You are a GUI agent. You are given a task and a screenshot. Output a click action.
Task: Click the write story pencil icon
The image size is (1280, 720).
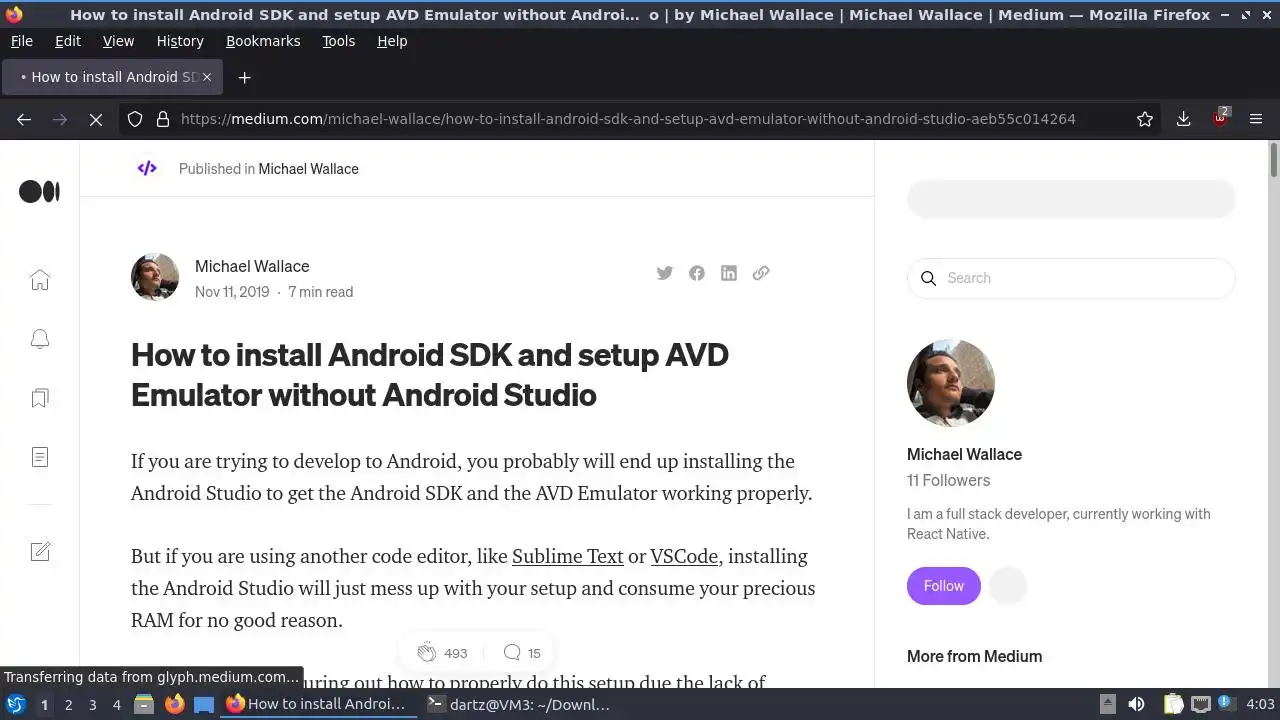(40, 551)
